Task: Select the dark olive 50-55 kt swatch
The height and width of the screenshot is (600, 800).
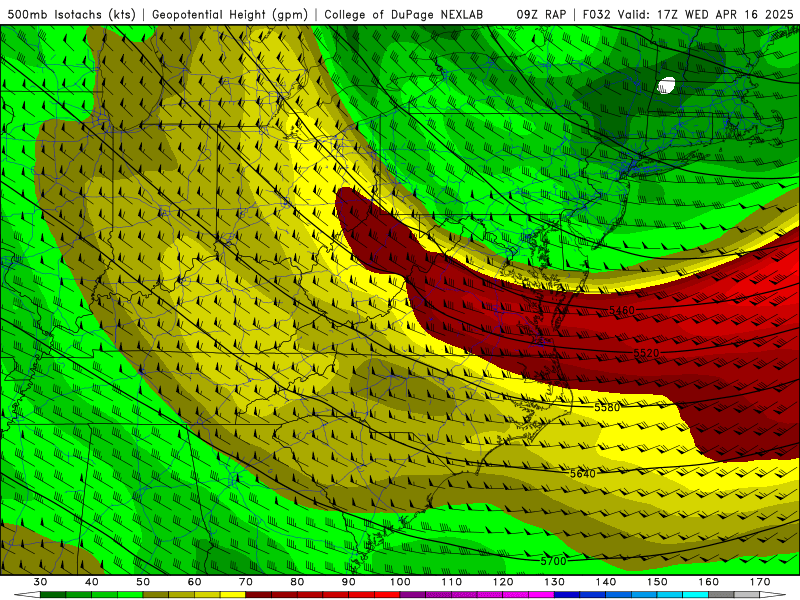Action: tap(156, 595)
